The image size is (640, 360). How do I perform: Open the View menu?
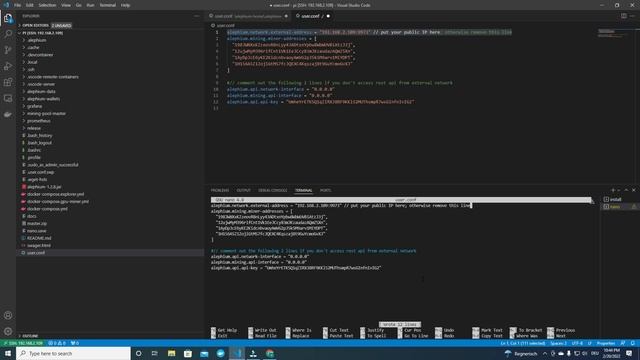click(x=66, y=5)
